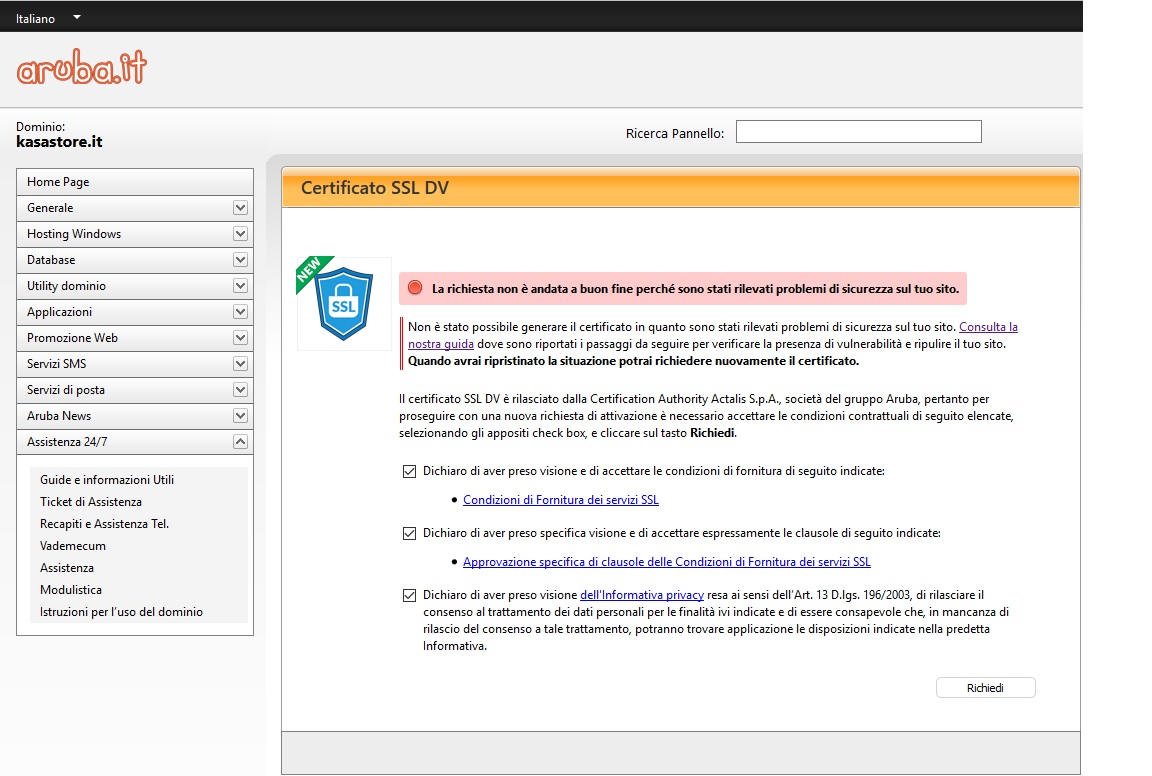Viewport: 1152px width, 776px height.
Task: Select Assistenza 24/7 menu label
Action: [67, 442]
